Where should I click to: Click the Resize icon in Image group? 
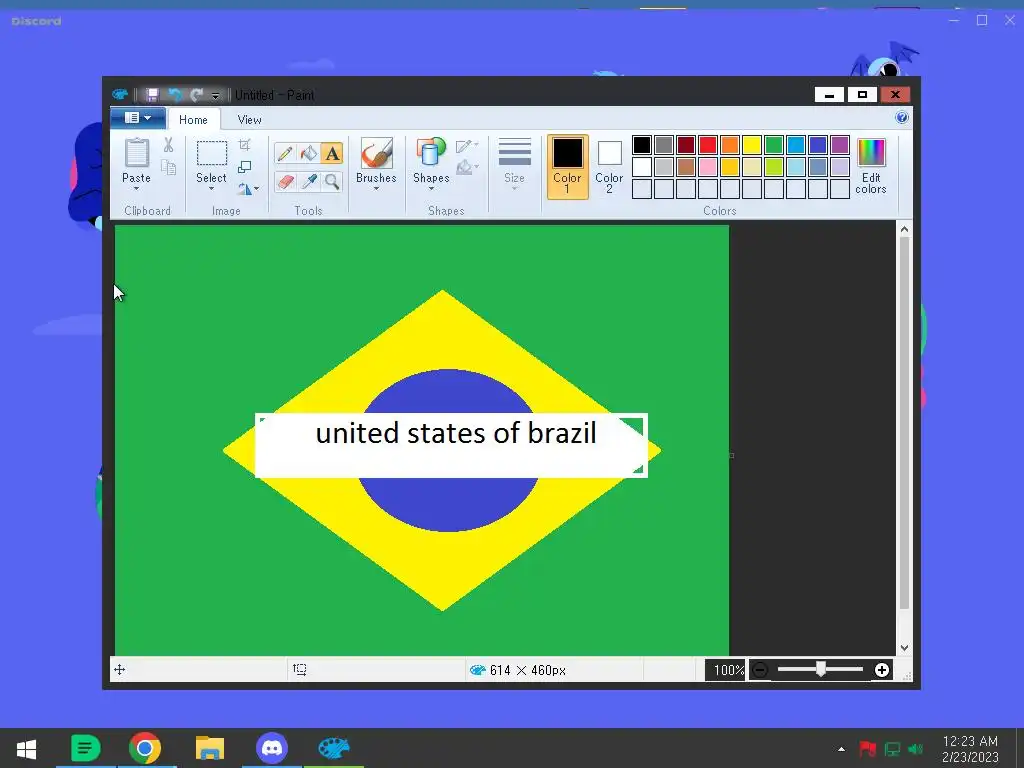tap(245, 167)
